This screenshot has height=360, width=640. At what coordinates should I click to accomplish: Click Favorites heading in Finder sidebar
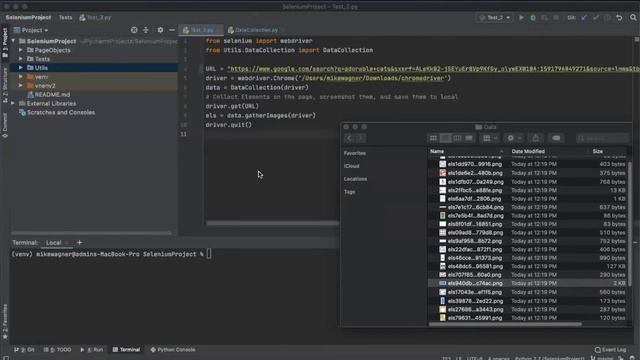pos(355,153)
